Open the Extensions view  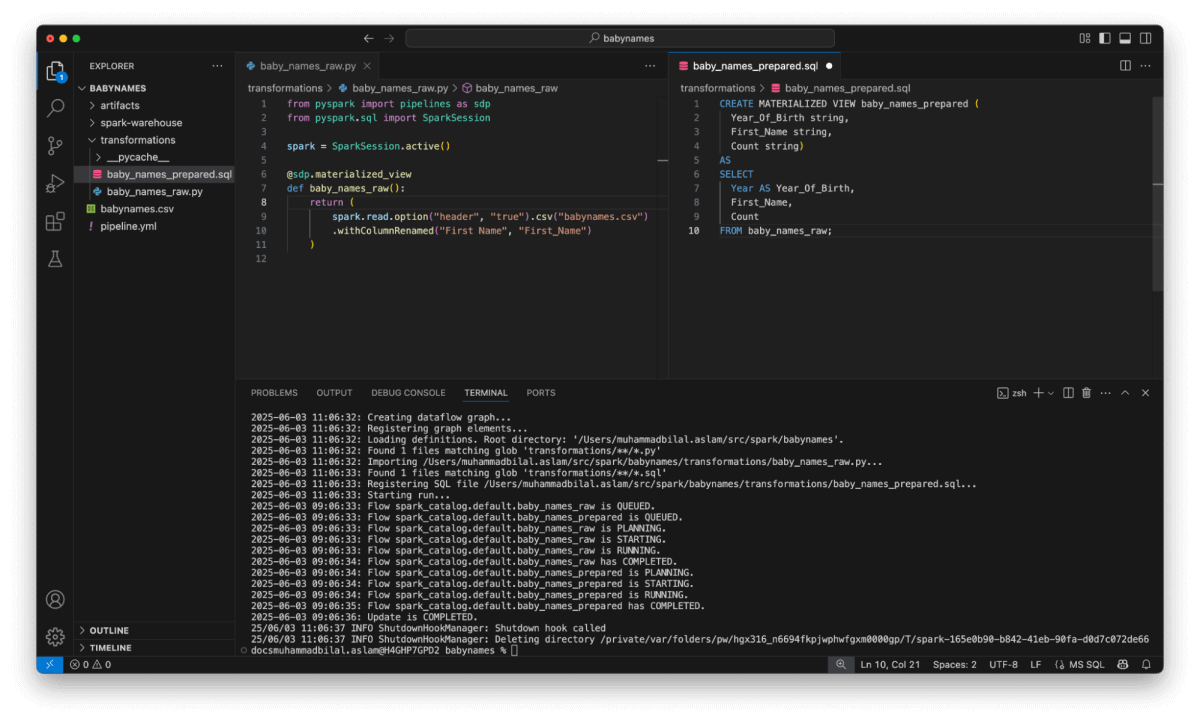coord(56,222)
